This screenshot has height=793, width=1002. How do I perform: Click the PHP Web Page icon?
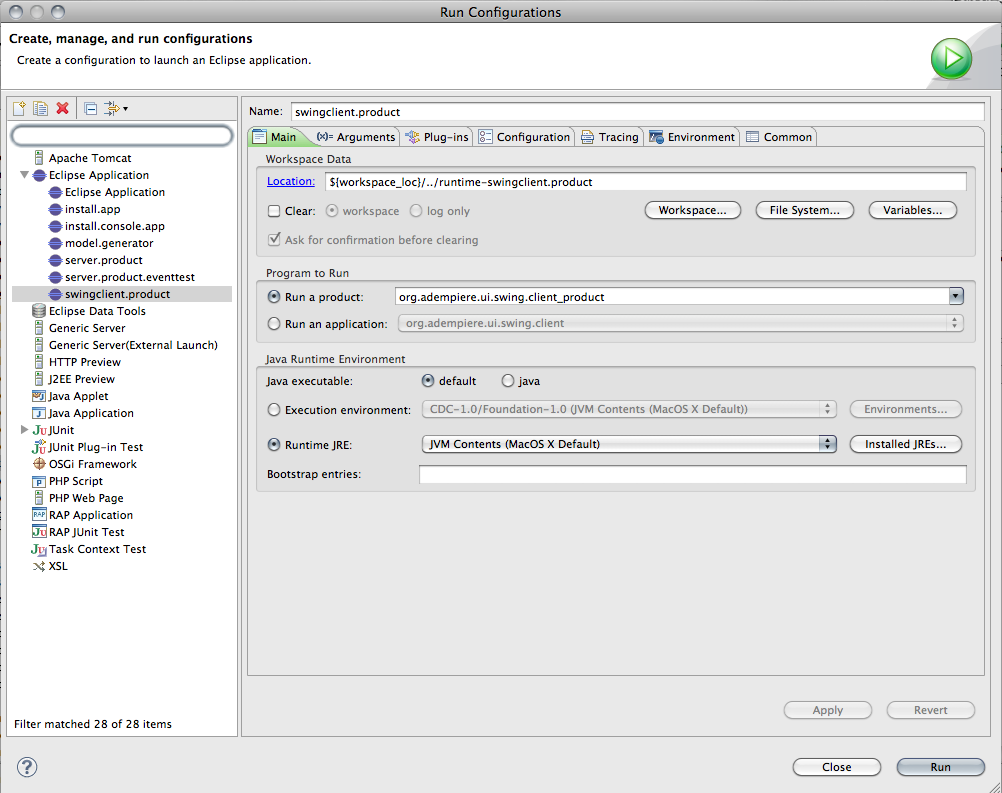point(39,498)
